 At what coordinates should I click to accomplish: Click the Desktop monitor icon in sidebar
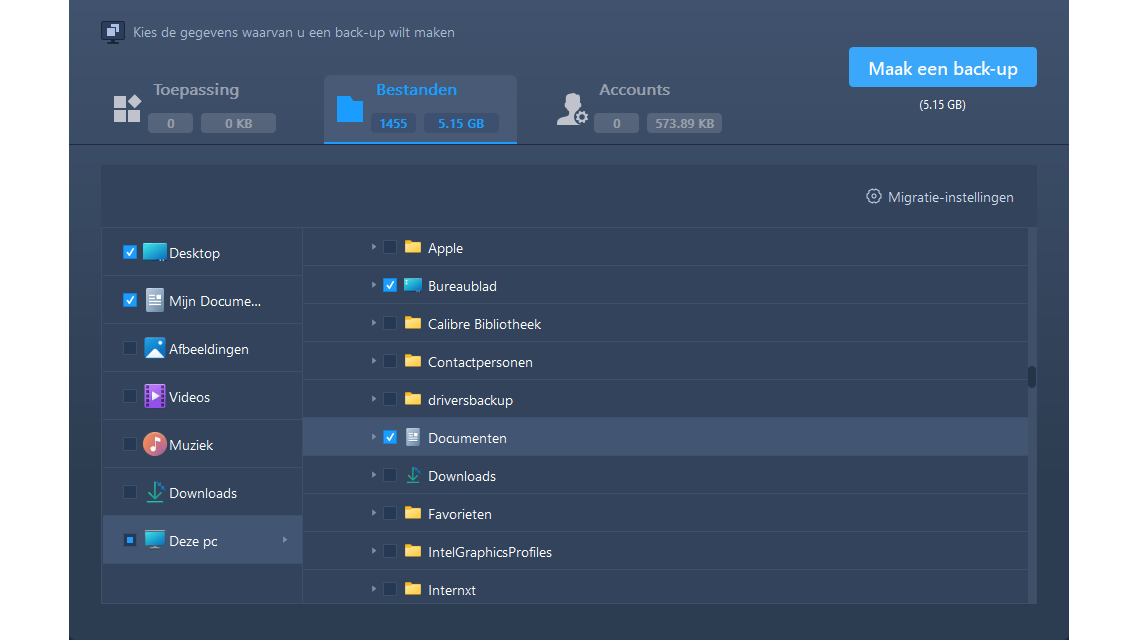tap(154, 253)
